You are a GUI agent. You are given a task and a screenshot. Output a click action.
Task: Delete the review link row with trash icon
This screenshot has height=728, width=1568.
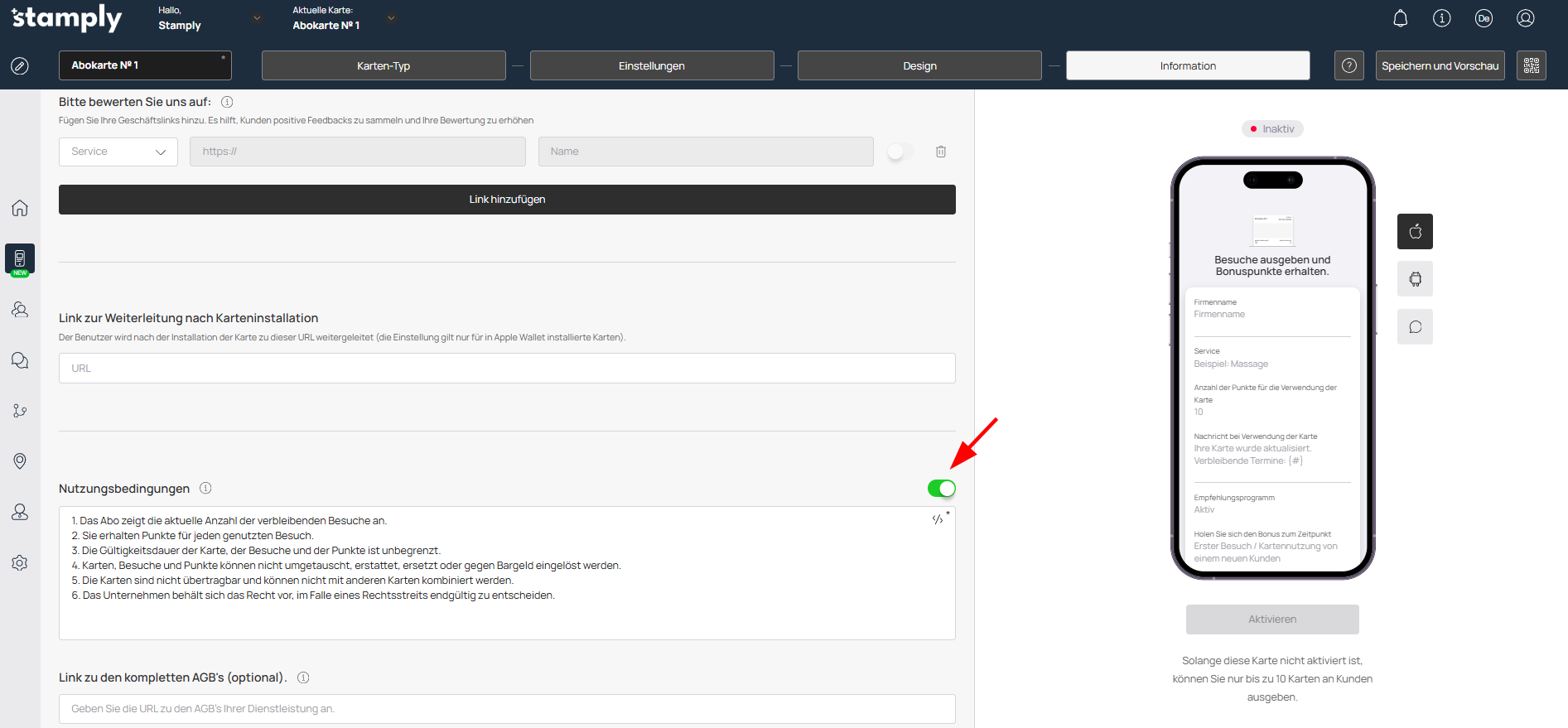click(941, 152)
